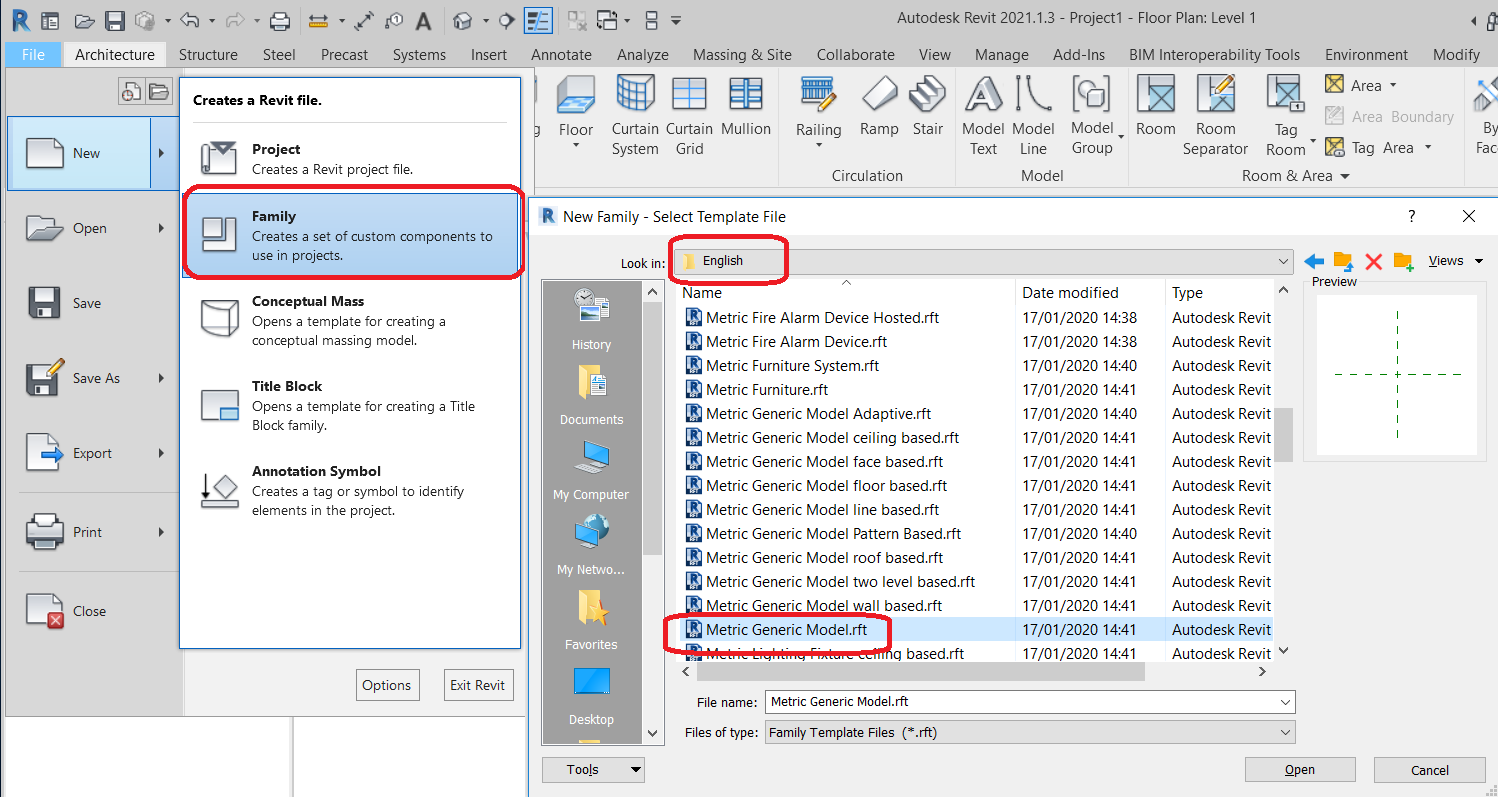Undo the last action in toolbar

point(189,19)
